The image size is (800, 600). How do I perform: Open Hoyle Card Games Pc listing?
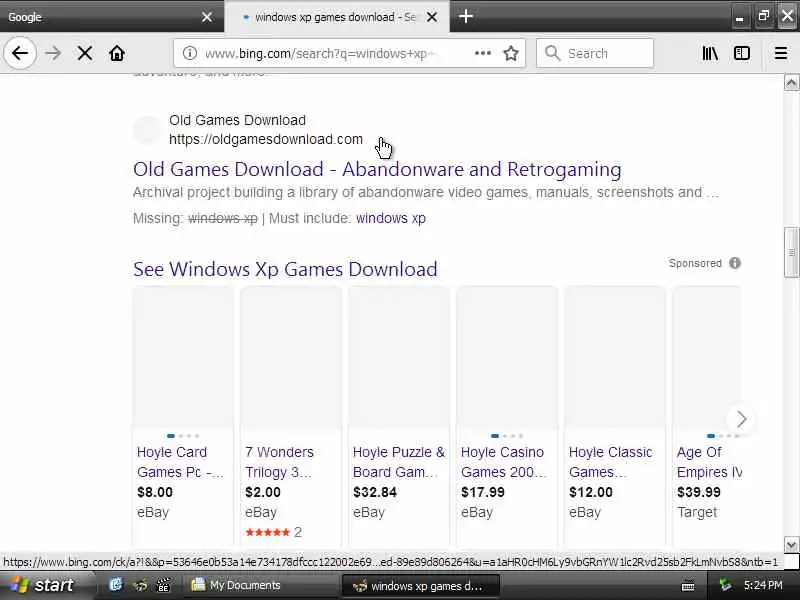coord(180,462)
